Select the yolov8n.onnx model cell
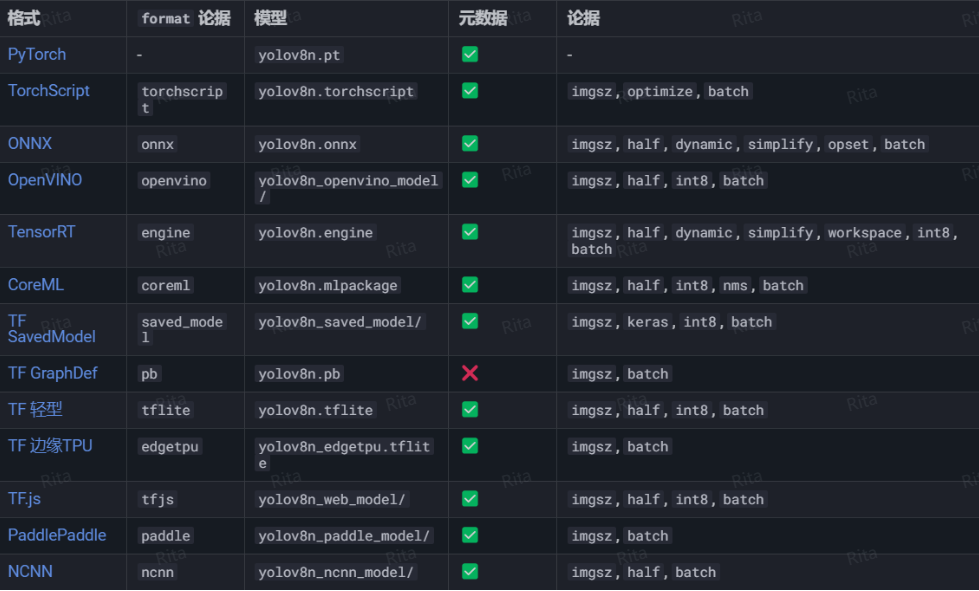This screenshot has height=591, width=979. 307,144
